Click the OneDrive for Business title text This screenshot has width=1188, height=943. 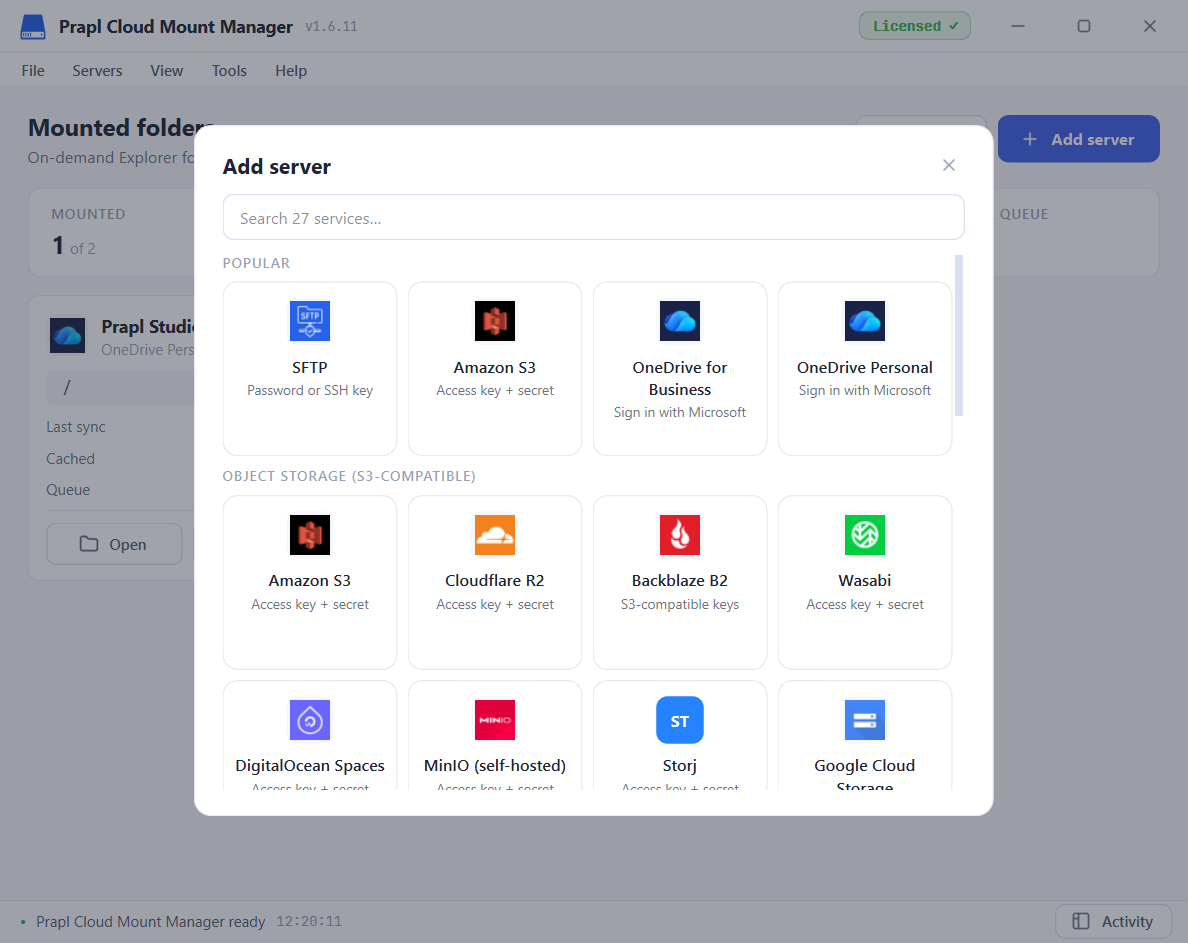[x=680, y=378]
